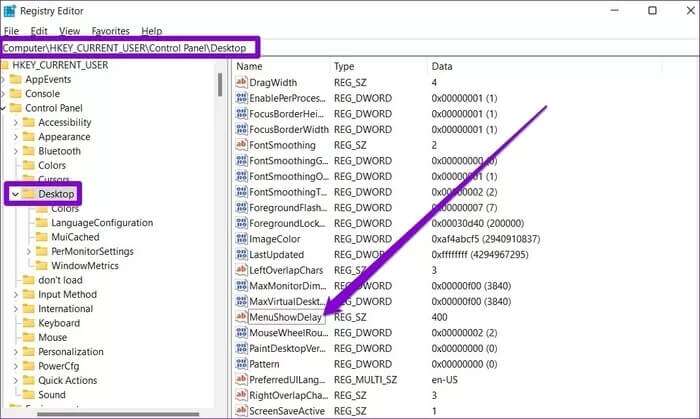Viewport: 700px width, 419px height.
Task: Click the MouseWheelRou... DWORD icon
Action: tap(241, 332)
